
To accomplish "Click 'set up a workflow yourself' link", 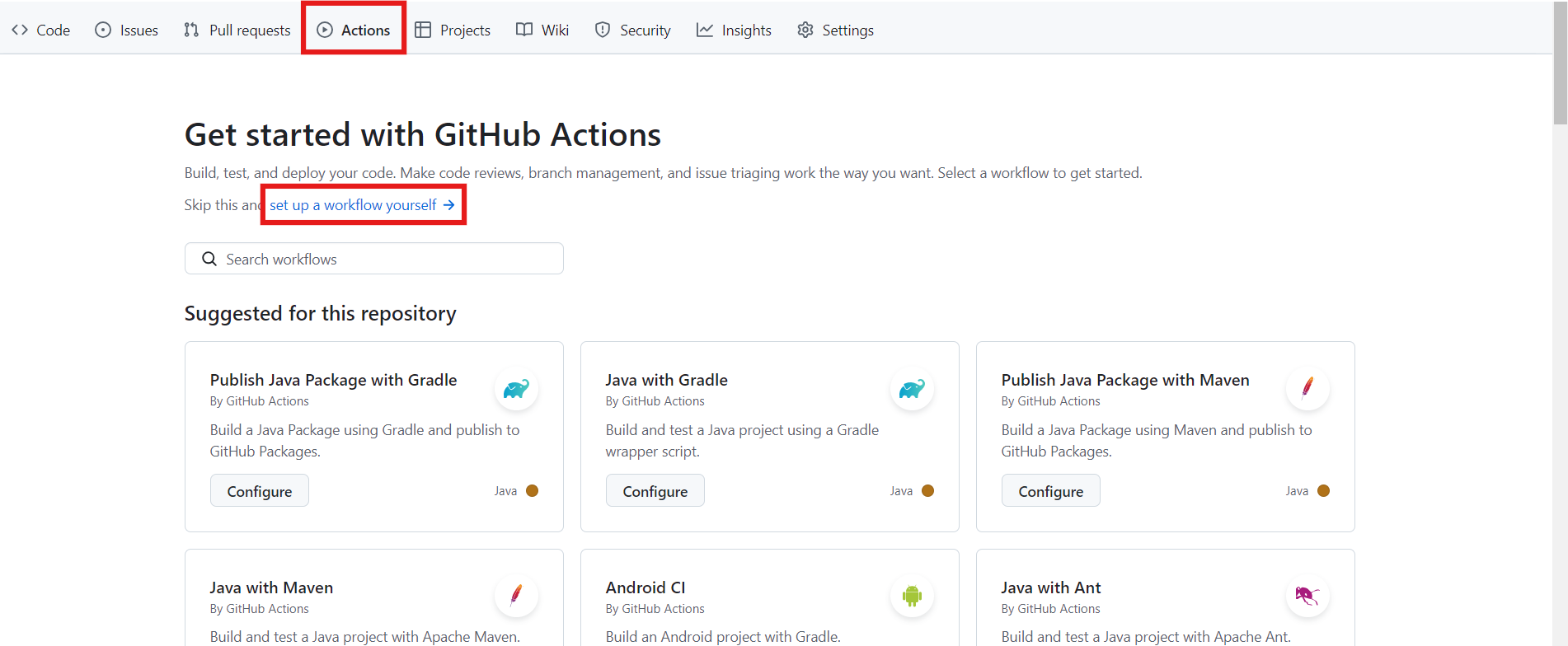I will click(362, 204).
